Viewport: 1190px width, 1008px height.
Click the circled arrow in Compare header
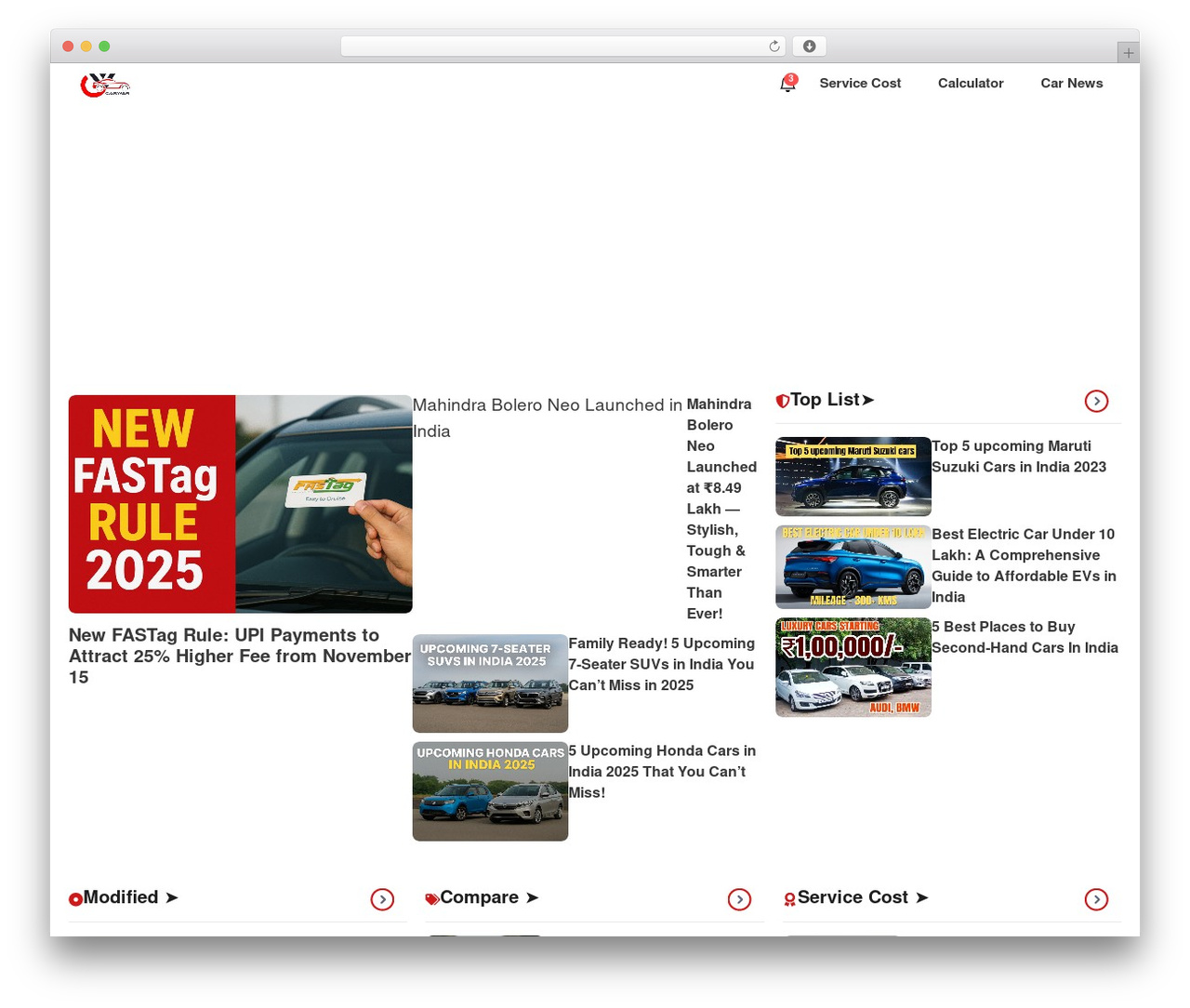(x=739, y=899)
